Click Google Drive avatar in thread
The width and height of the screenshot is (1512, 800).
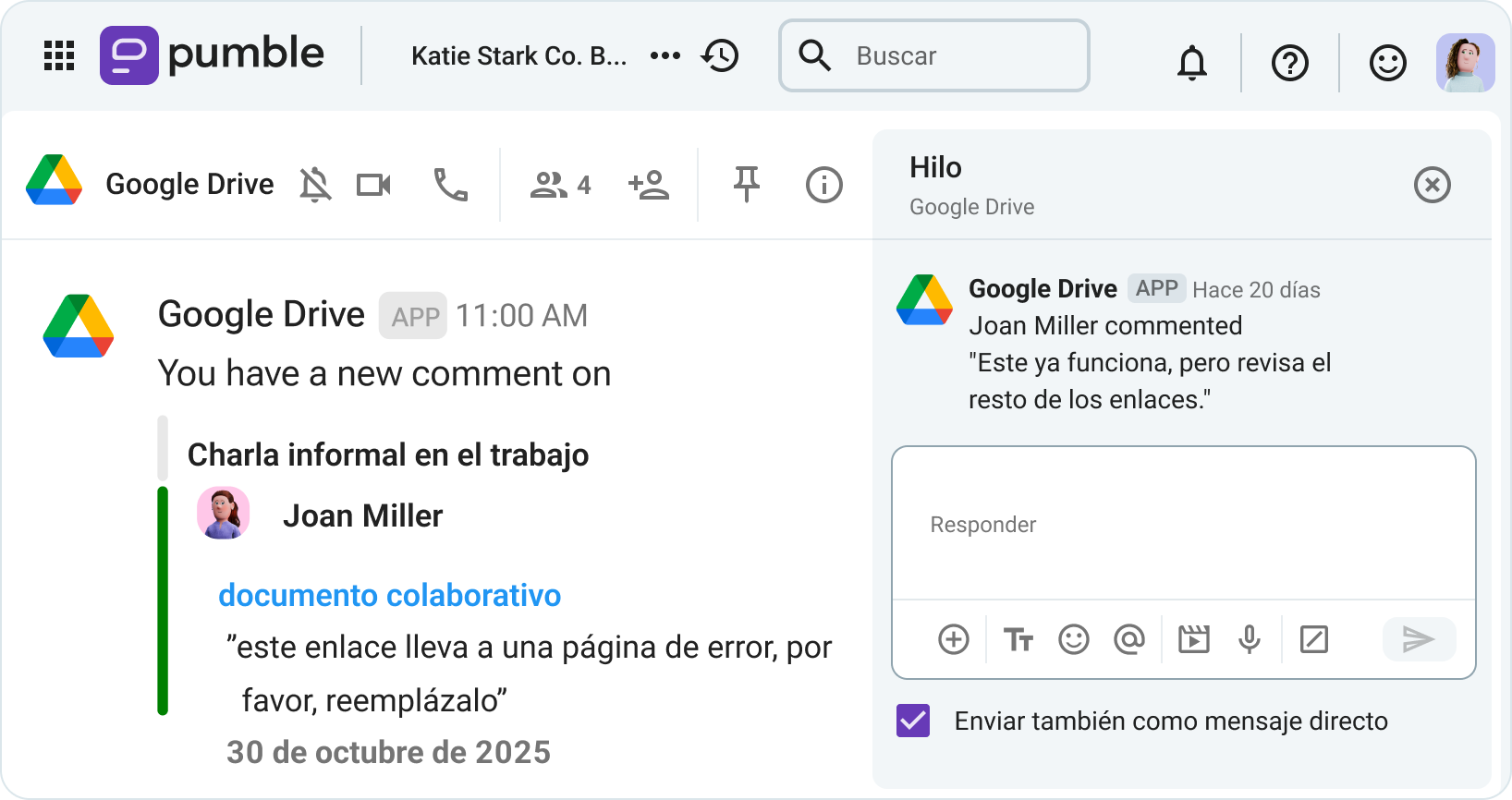924,299
